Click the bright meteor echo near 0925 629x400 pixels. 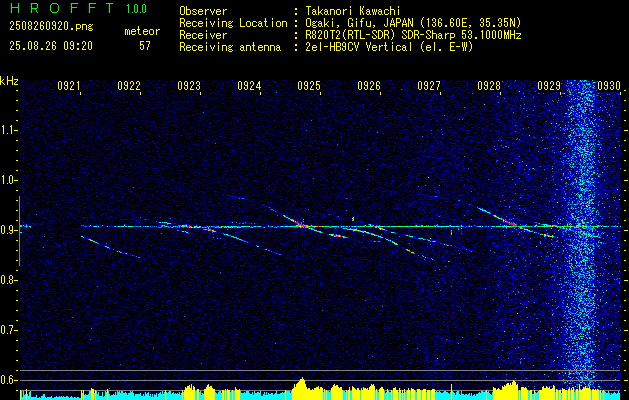click(x=302, y=224)
